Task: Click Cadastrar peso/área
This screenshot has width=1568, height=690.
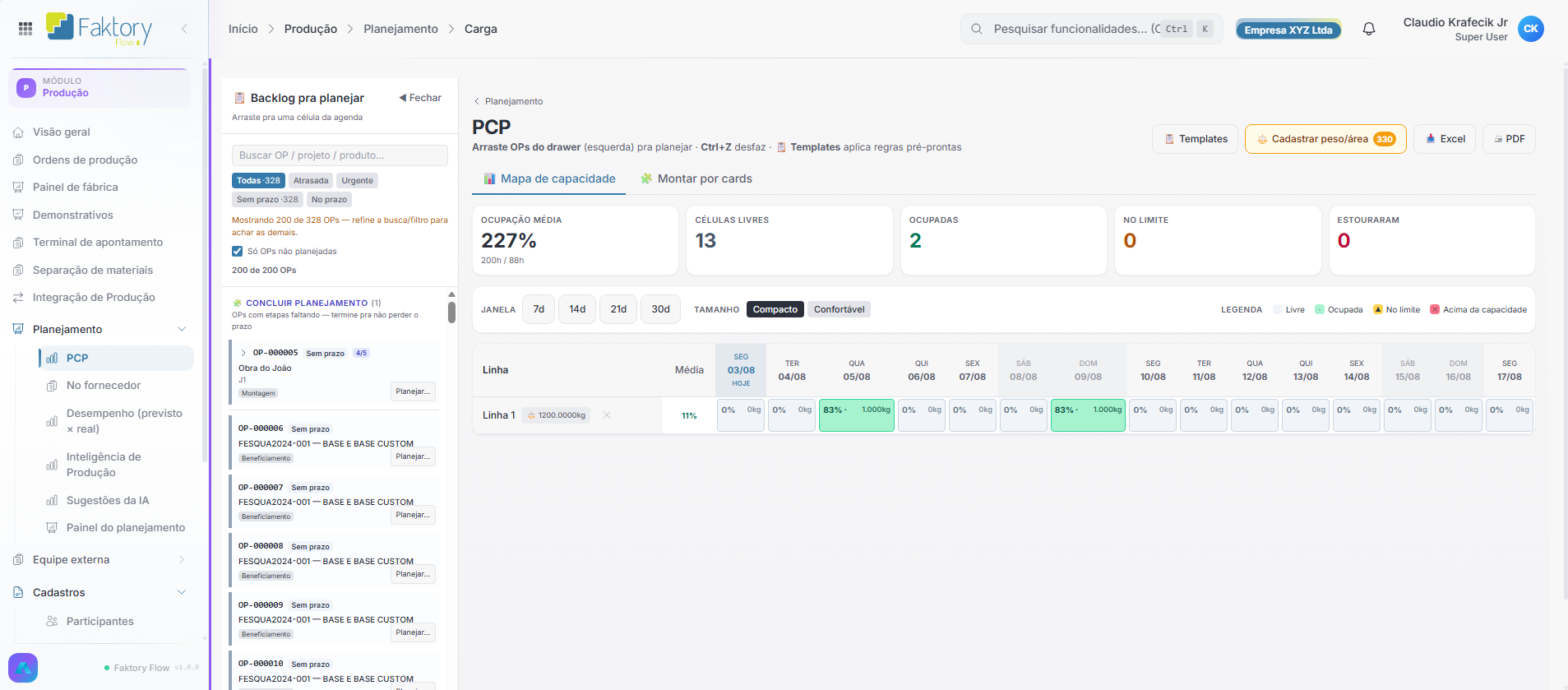Action: [x=1325, y=139]
